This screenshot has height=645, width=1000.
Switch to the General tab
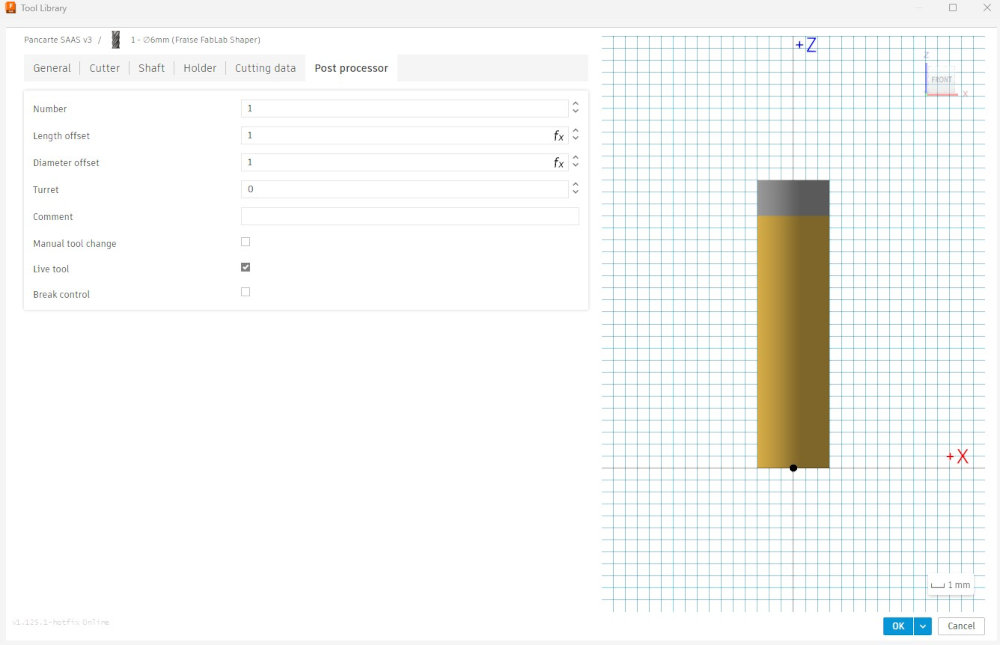52,68
